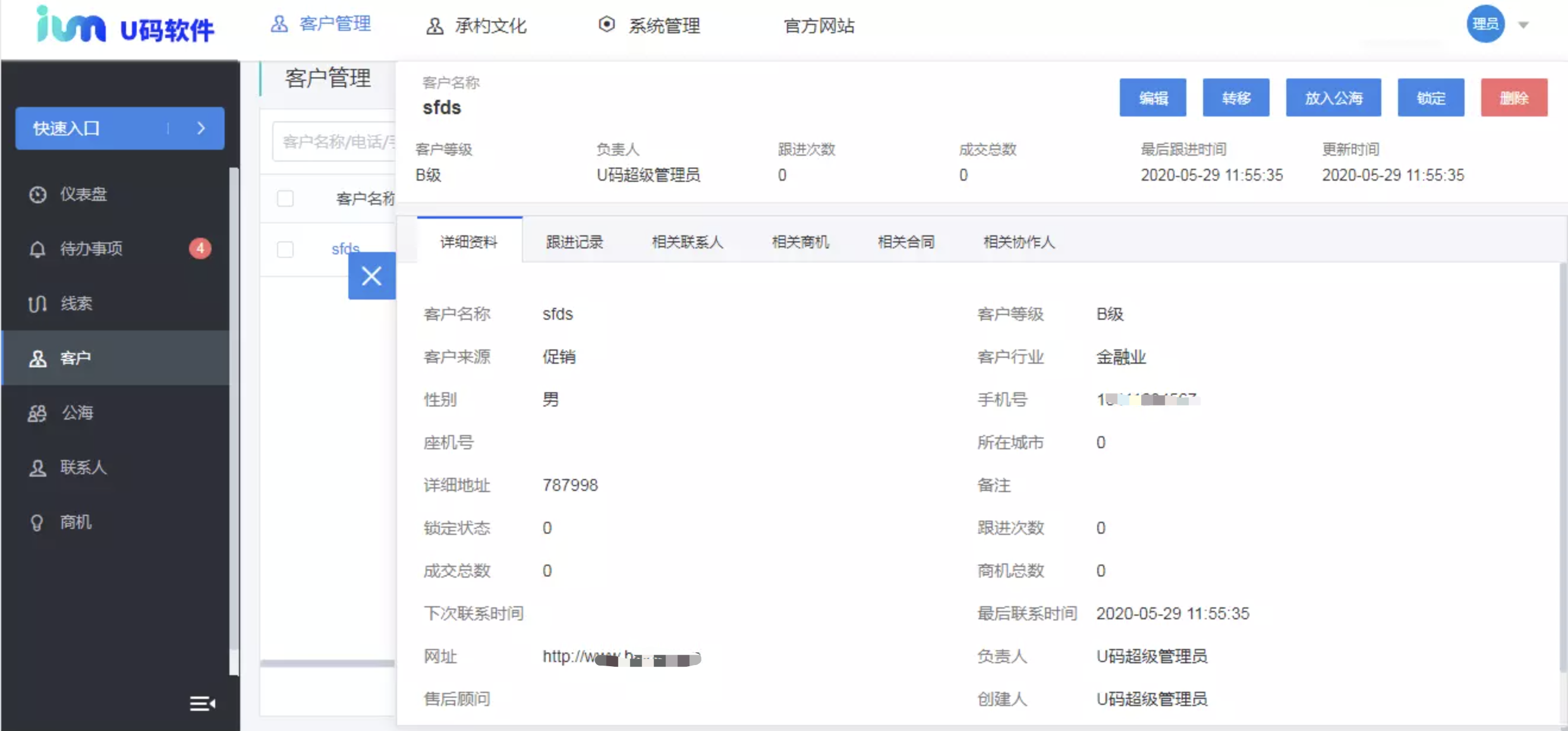Open the 官方网站 link in the top nav
Viewport: 1568px width, 731px height.
tap(818, 26)
